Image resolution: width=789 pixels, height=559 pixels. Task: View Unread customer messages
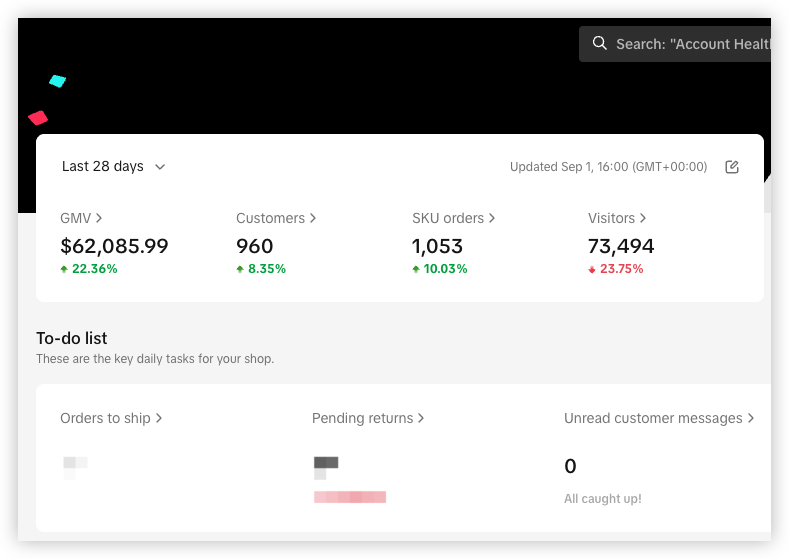(659, 418)
